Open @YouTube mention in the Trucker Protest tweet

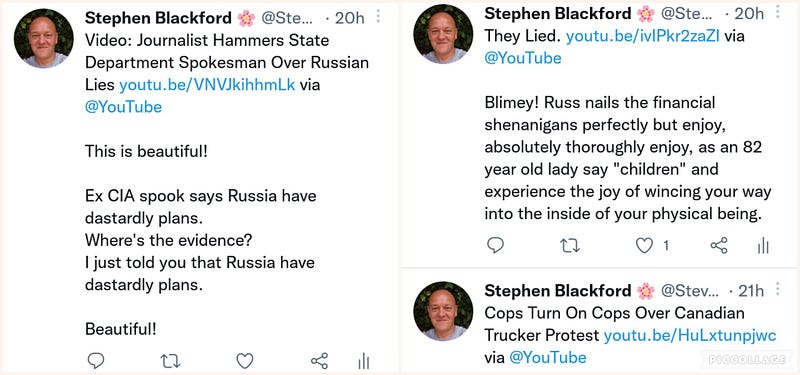(x=548, y=357)
